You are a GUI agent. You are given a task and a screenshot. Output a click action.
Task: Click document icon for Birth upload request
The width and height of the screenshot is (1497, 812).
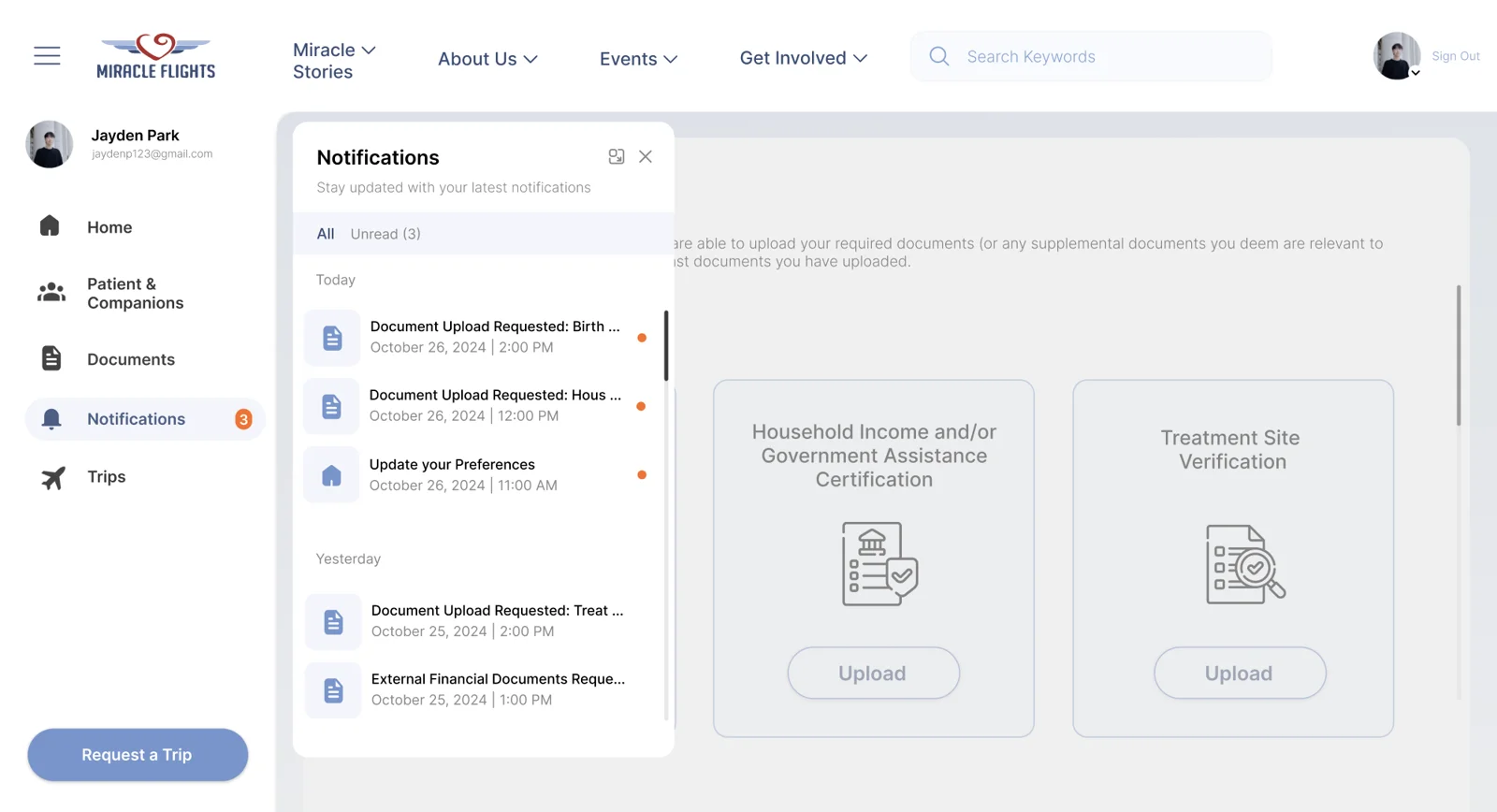[x=332, y=338]
